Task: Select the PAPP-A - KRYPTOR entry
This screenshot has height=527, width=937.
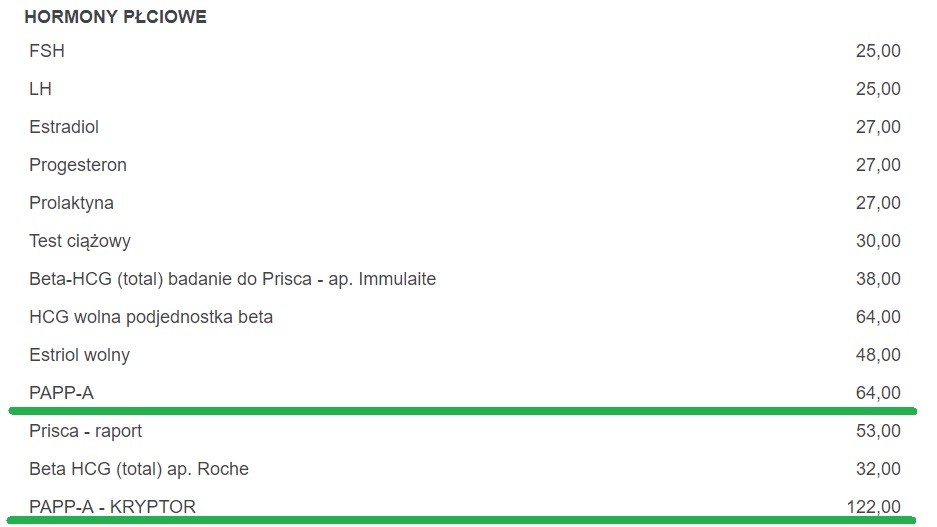Action: 113,507
